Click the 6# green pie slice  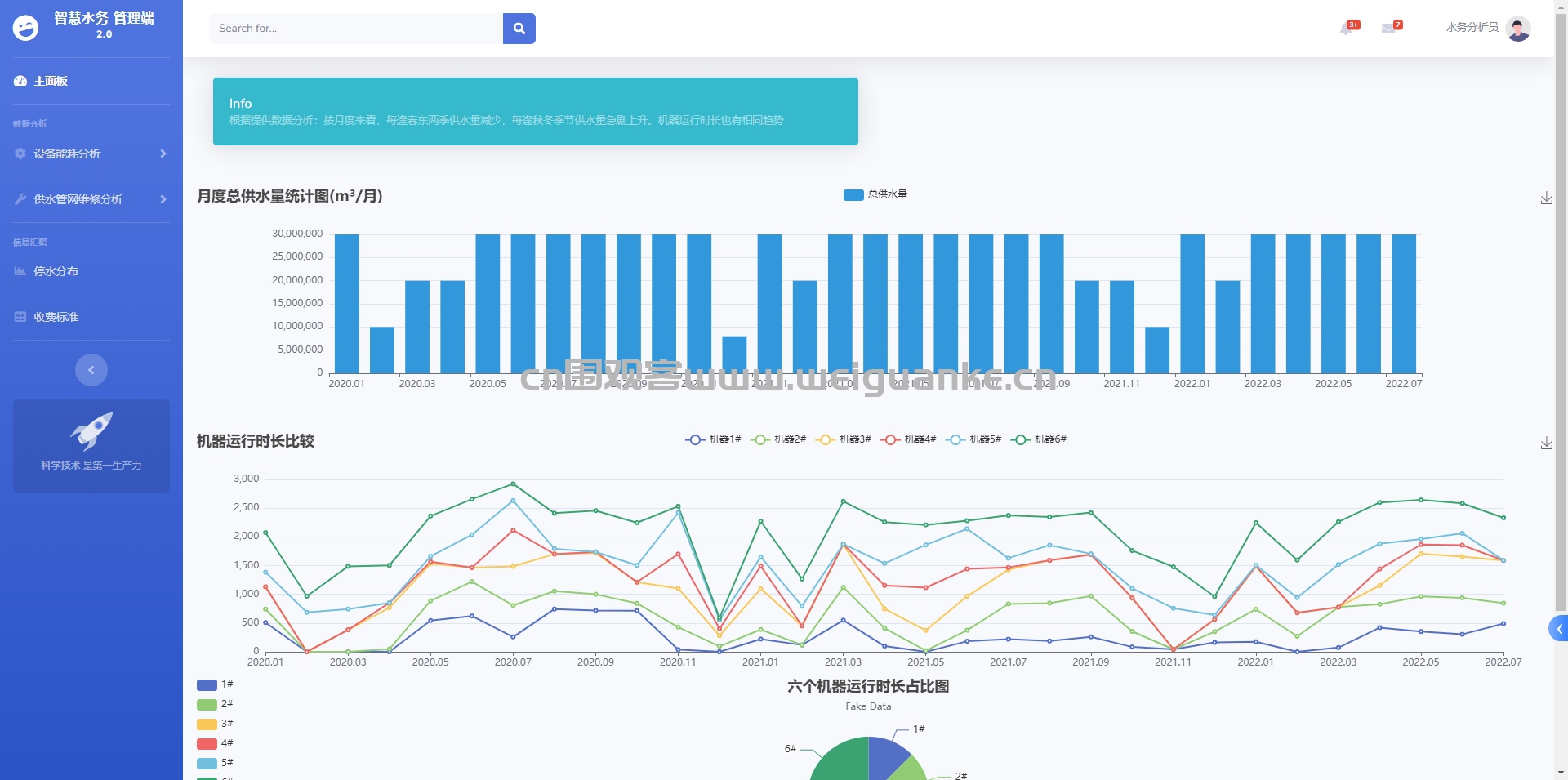tap(841, 761)
